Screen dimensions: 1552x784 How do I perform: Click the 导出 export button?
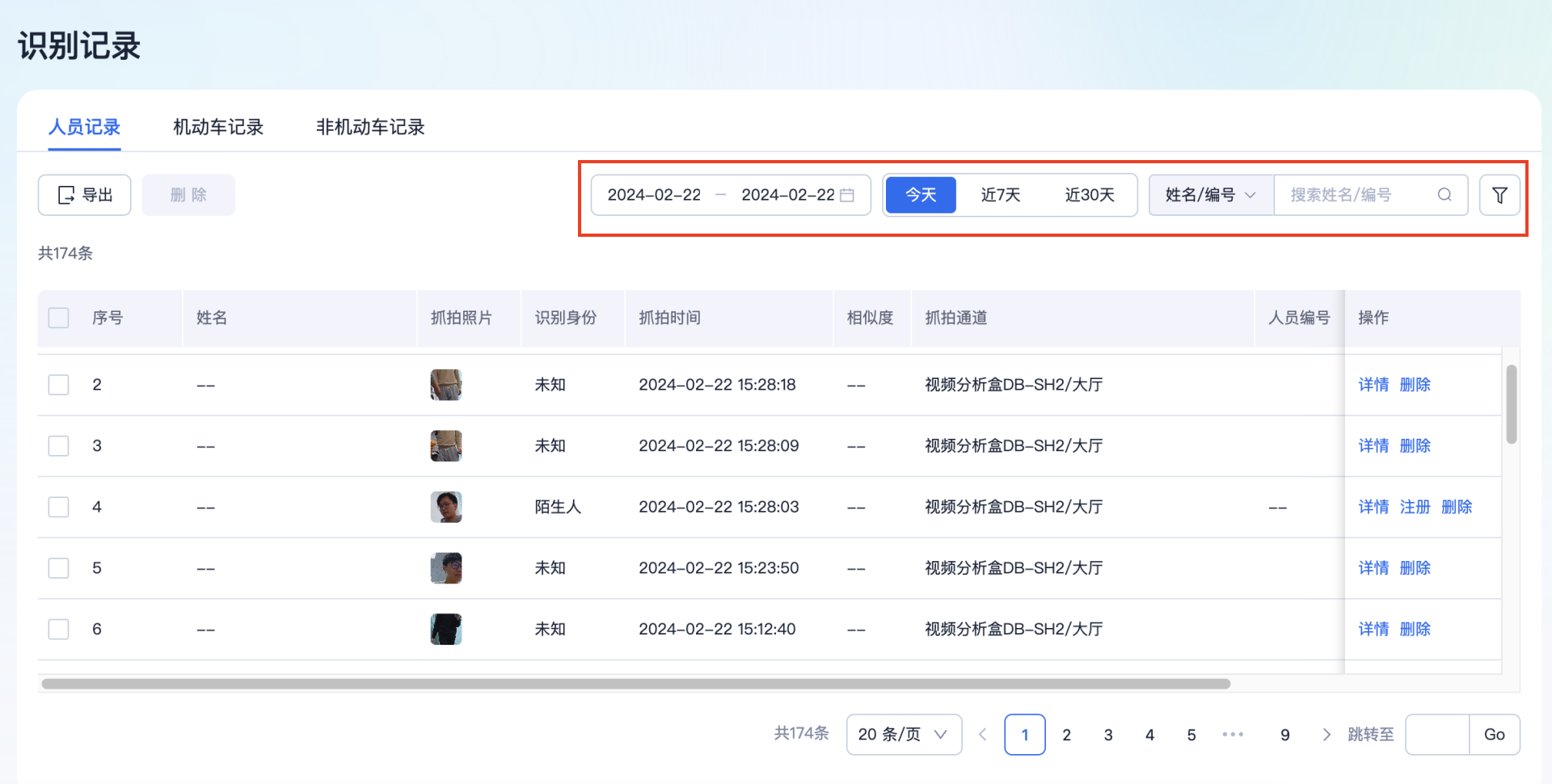tap(84, 195)
